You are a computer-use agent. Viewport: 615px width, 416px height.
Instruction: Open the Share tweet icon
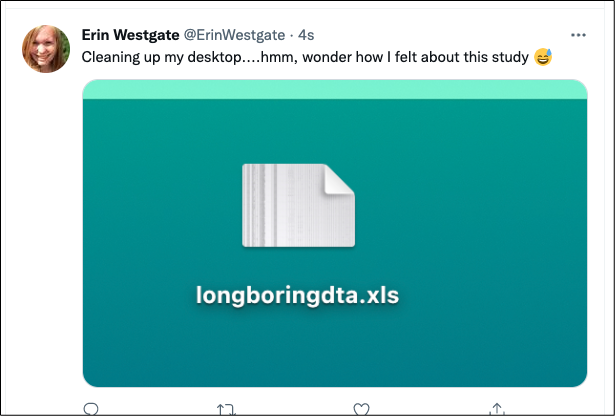pos(496,408)
